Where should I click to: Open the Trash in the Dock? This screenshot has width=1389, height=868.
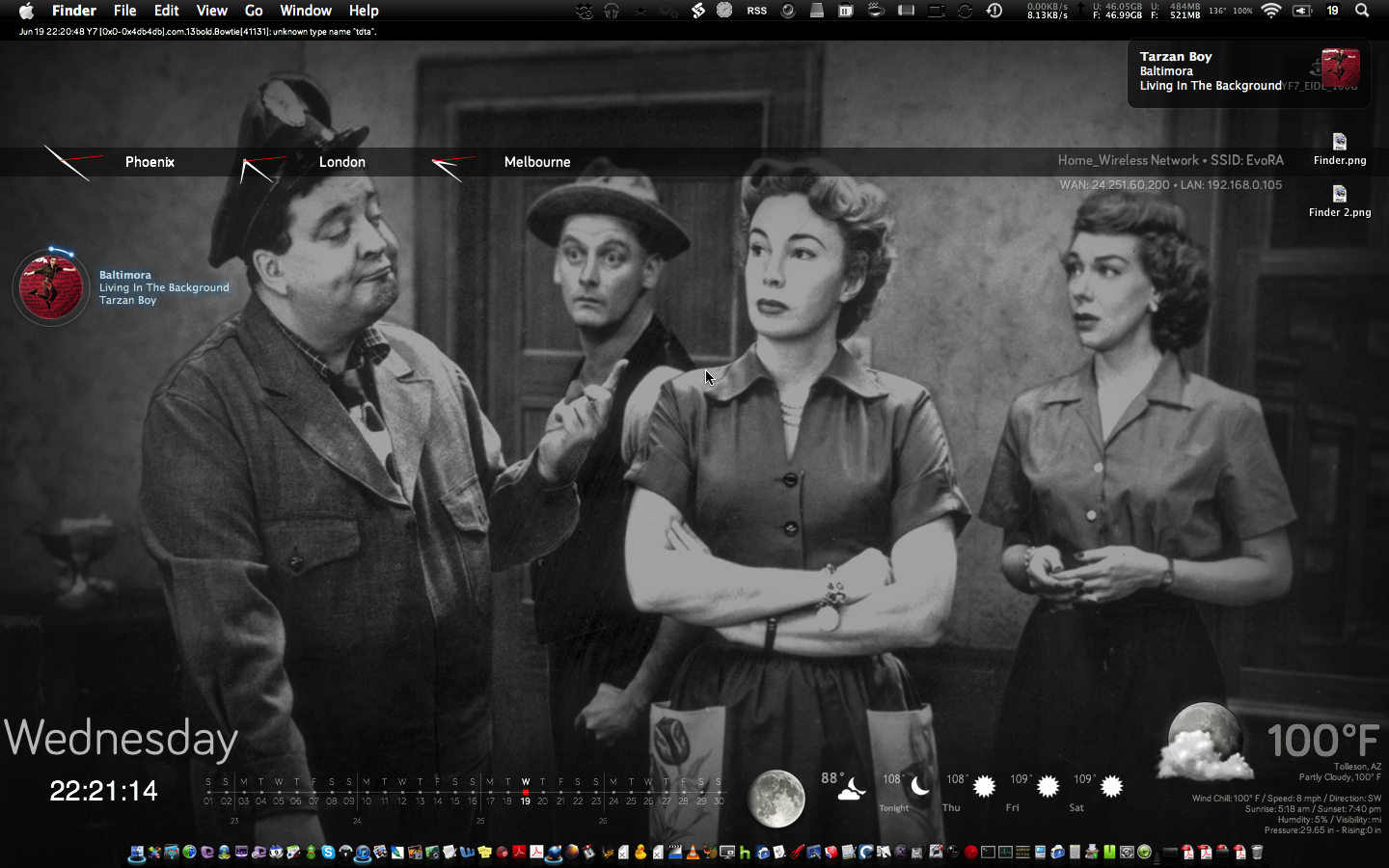(1257, 852)
